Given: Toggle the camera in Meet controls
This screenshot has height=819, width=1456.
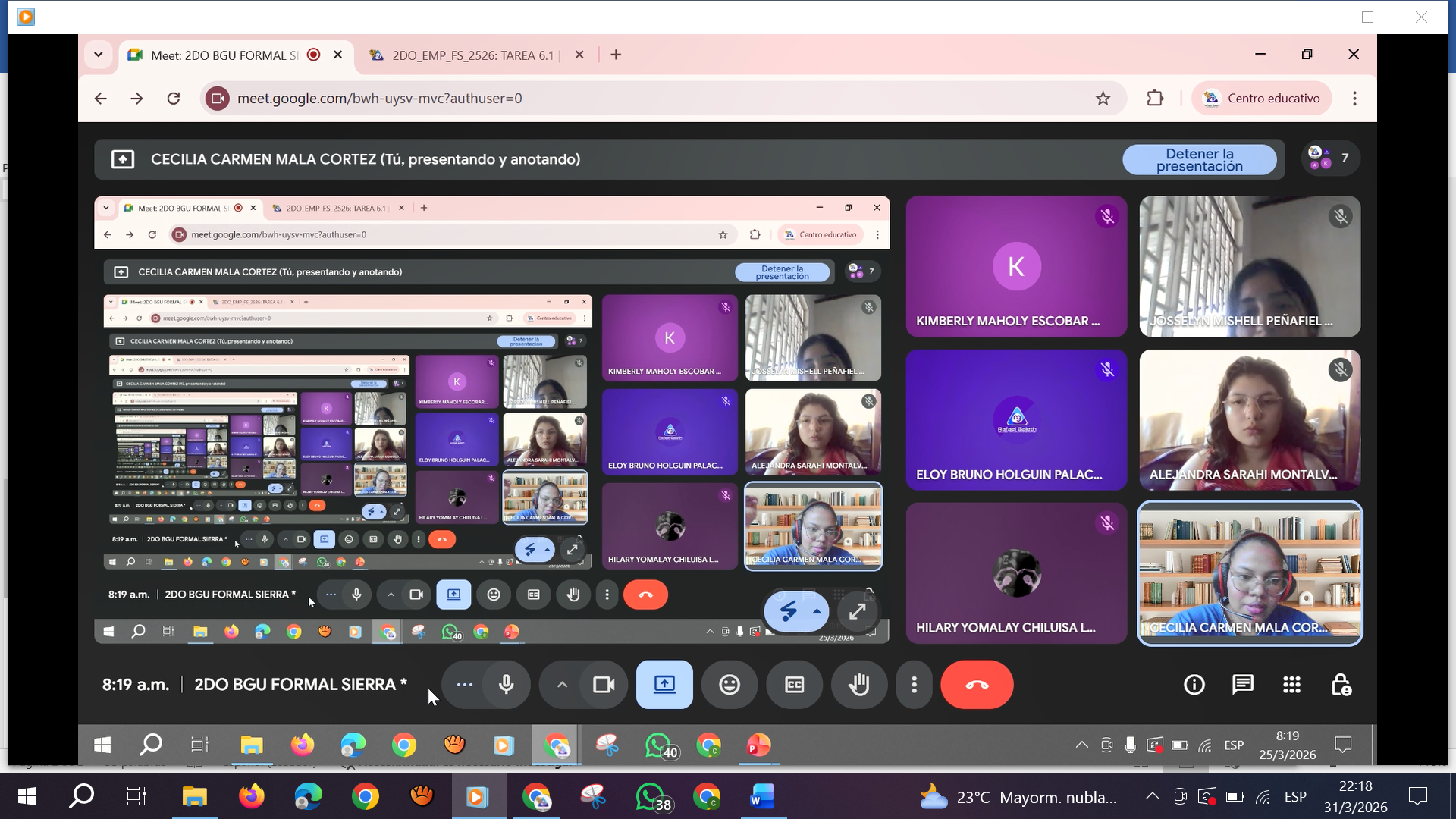Looking at the screenshot, I should click(604, 685).
